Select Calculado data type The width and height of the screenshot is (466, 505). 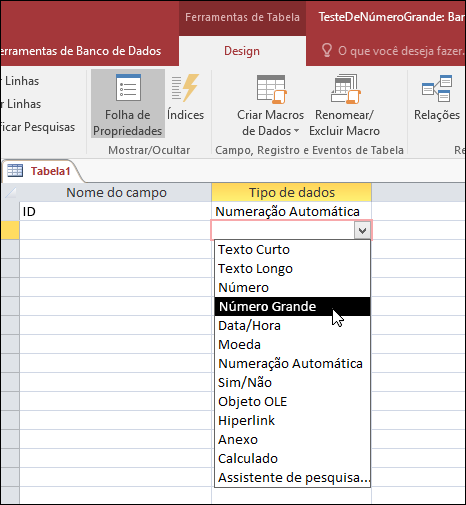[x=292, y=458]
